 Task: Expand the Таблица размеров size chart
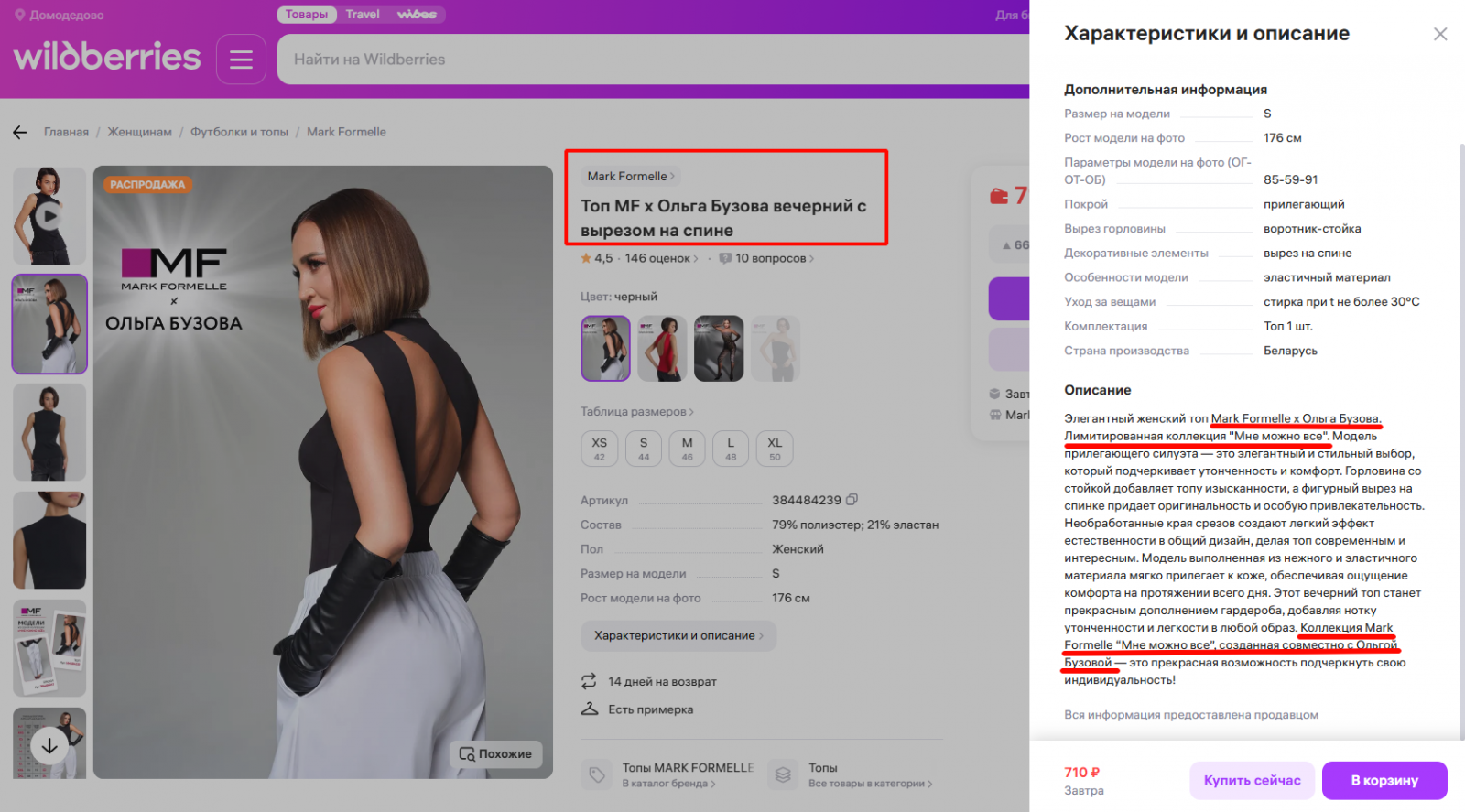[637, 412]
